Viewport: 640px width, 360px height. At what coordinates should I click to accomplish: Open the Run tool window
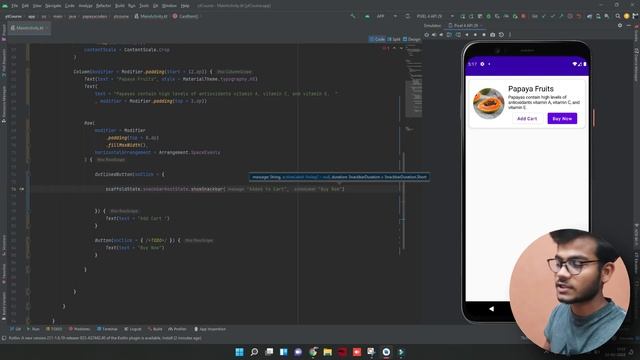33,329
